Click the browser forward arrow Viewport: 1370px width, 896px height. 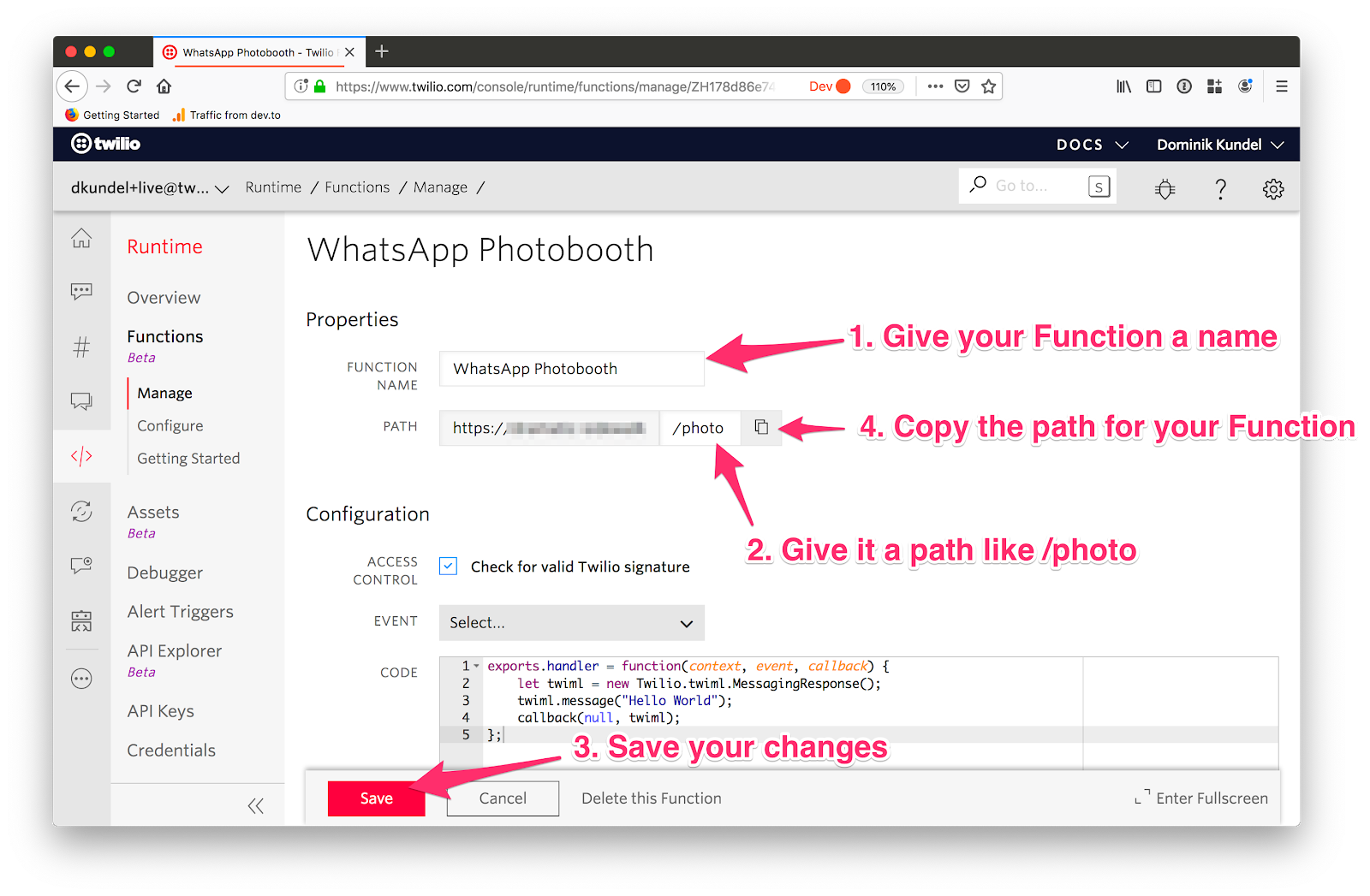click(104, 86)
